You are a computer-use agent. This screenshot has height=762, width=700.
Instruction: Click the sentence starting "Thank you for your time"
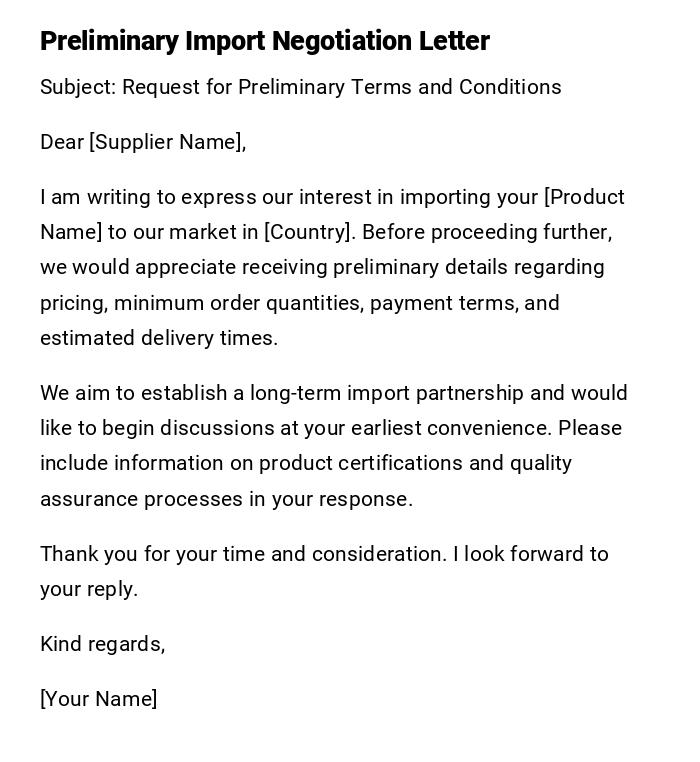(243, 554)
